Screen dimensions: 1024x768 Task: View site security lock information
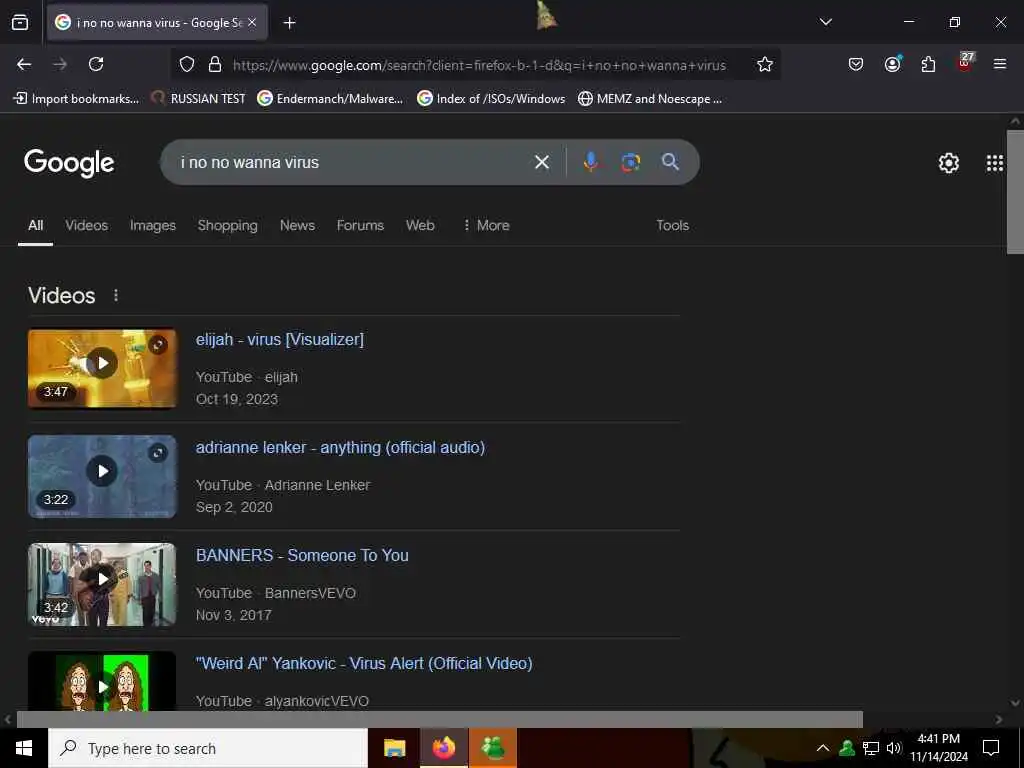[214, 64]
